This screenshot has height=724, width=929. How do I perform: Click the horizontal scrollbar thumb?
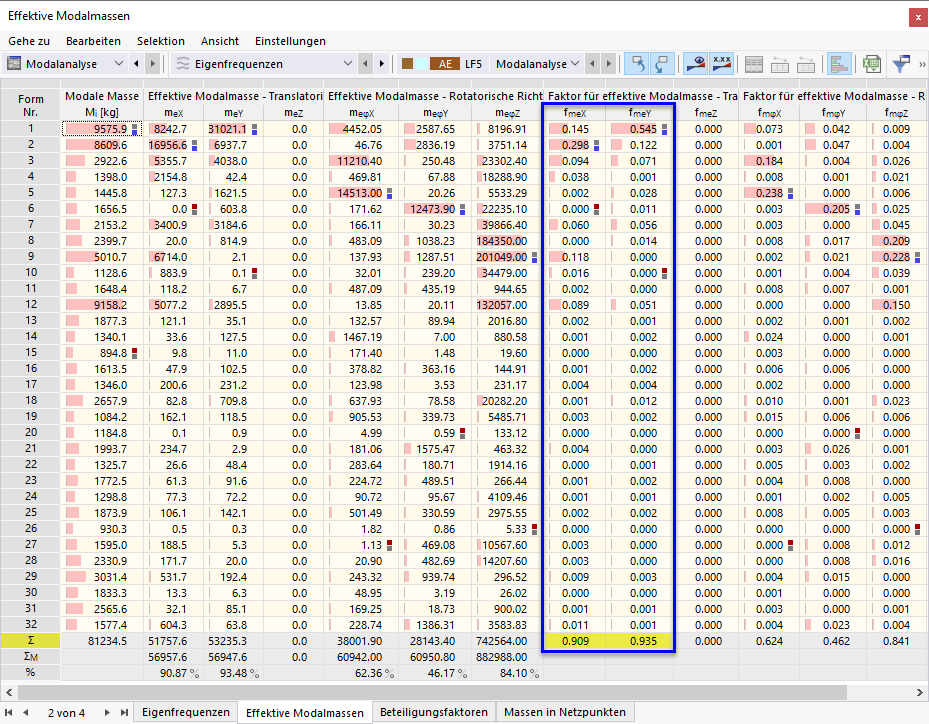pyautogui.click(x=432, y=692)
